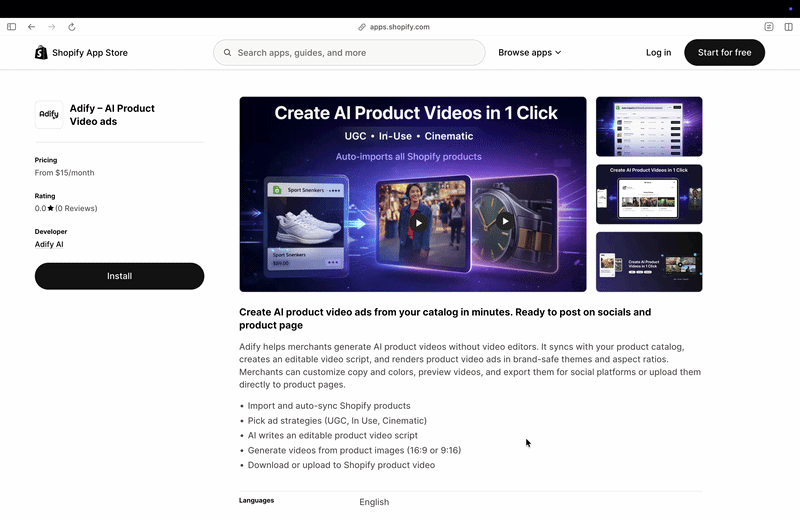Click the From $15/month pricing text
Image resolution: width=800 pixels, height=520 pixels.
point(64,172)
